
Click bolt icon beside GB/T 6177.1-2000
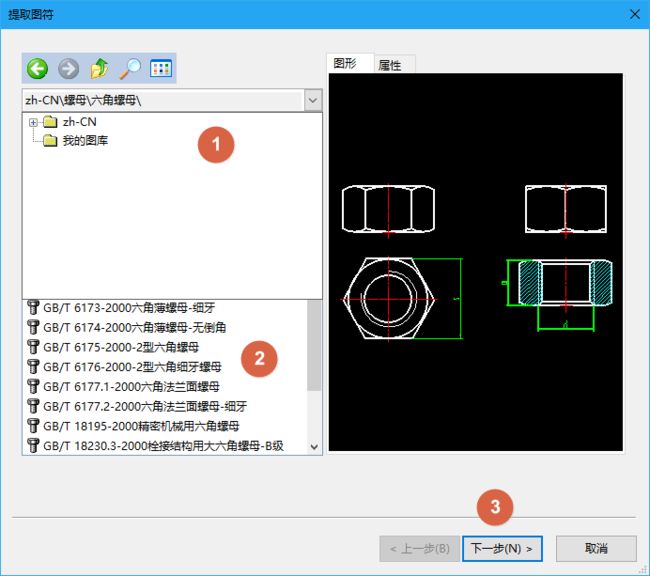[33, 386]
